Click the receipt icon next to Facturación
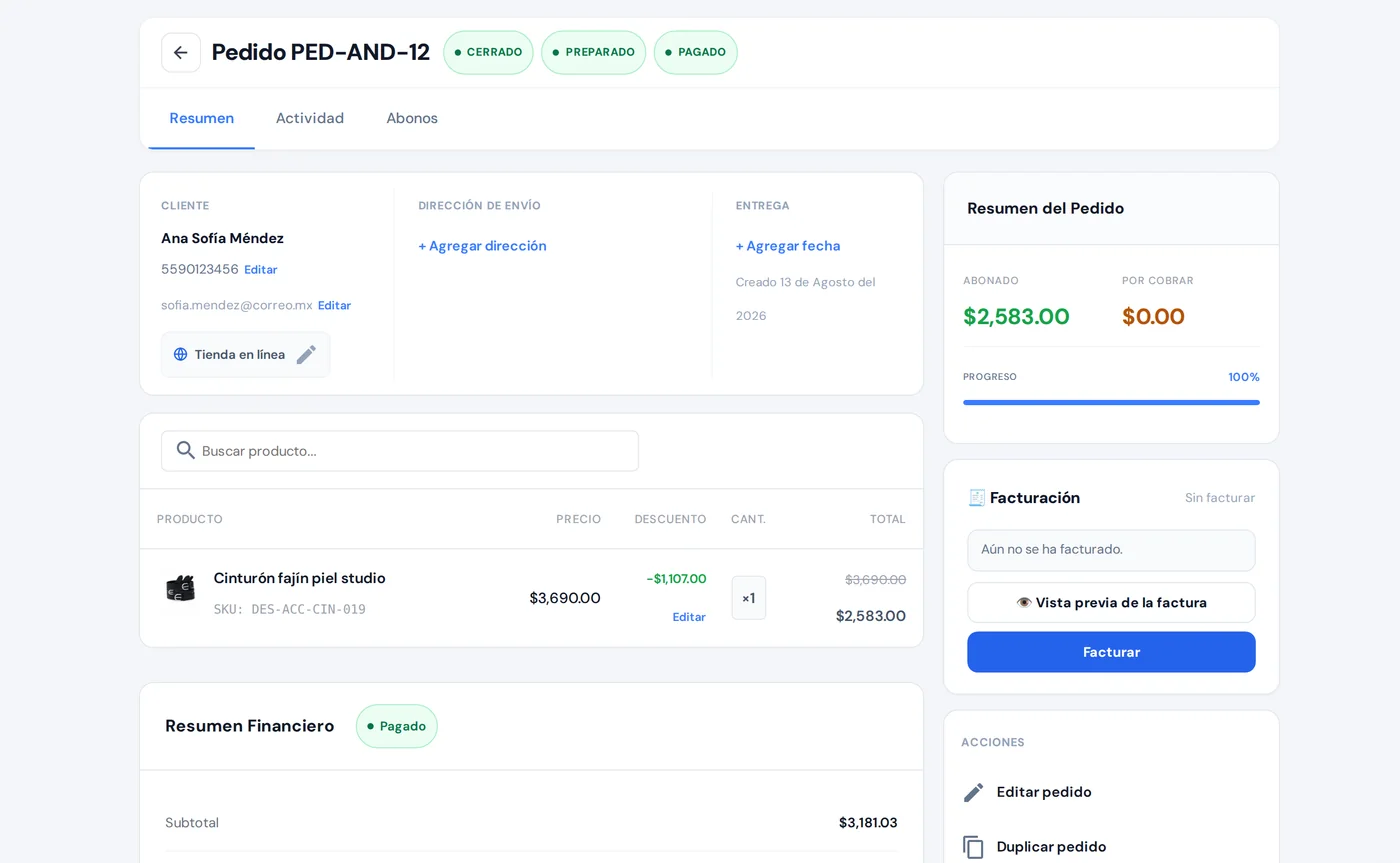The image size is (1400, 863). point(977,498)
